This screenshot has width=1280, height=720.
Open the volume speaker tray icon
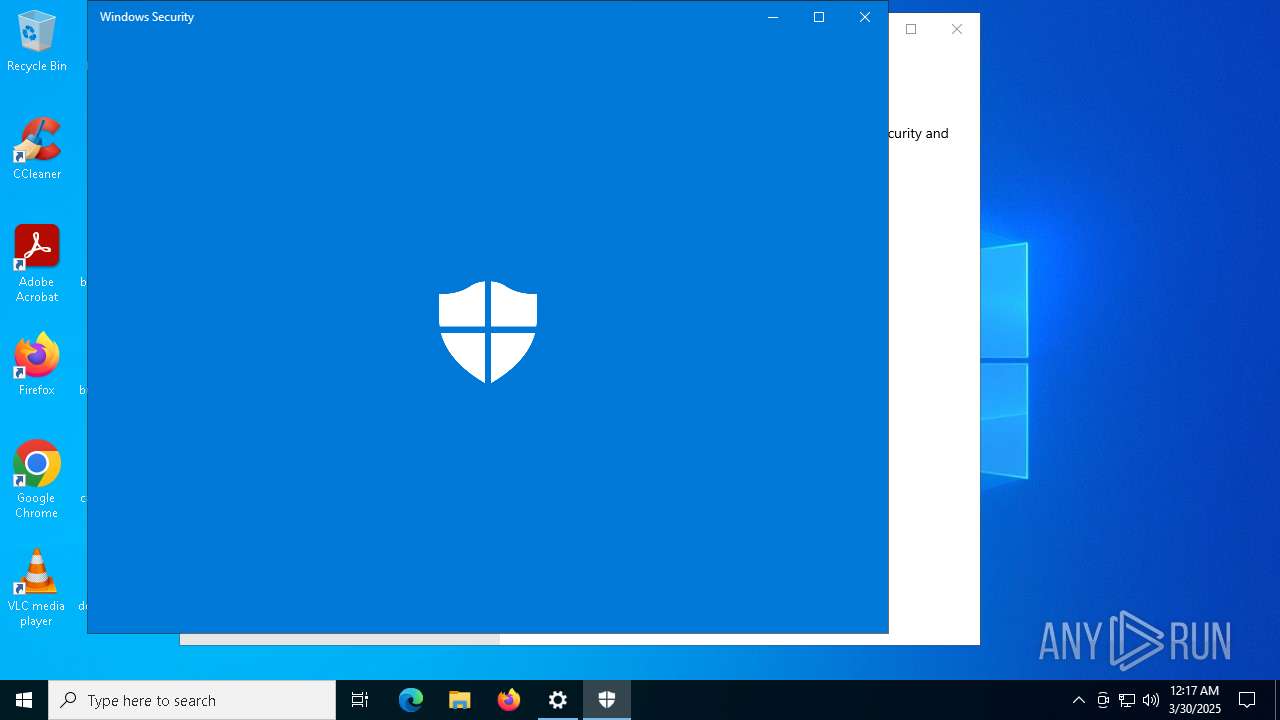click(x=1151, y=700)
